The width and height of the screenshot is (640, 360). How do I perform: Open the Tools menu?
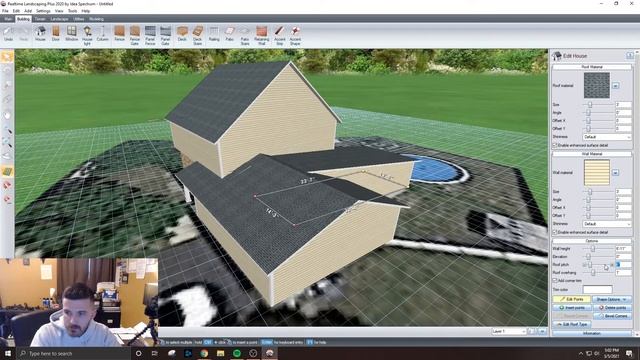click(x=72, y=11)
